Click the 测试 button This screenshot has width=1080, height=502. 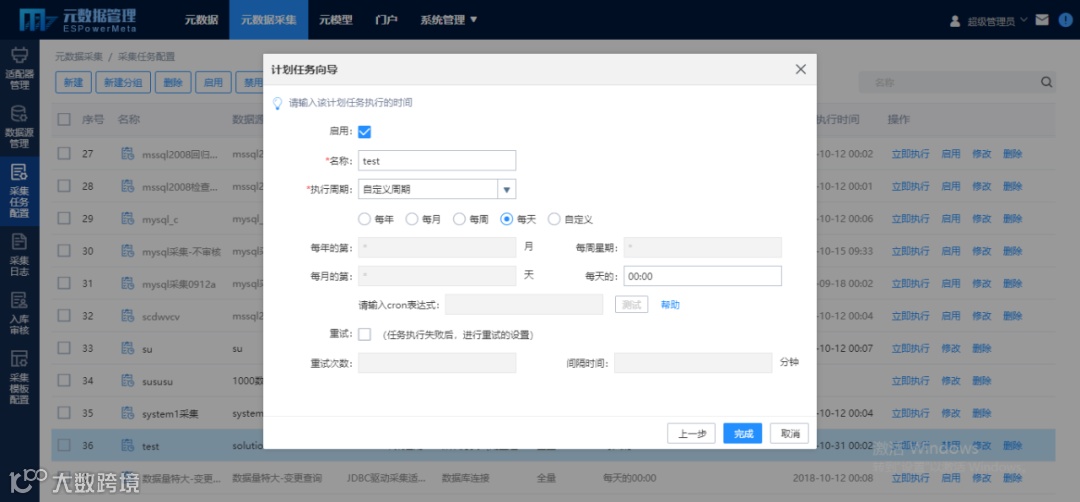pos(631,304)
